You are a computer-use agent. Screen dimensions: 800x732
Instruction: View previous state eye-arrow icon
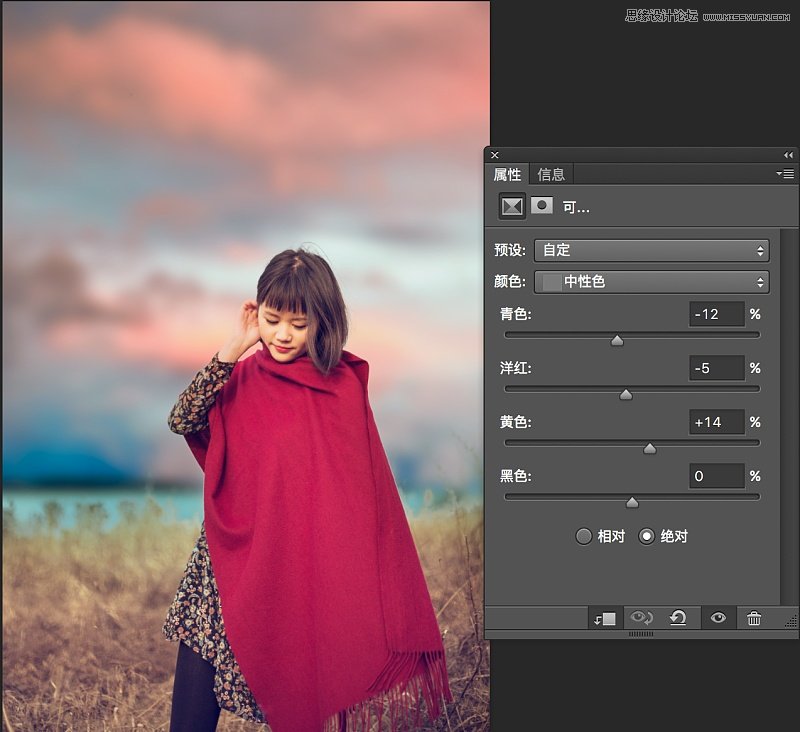641,618
